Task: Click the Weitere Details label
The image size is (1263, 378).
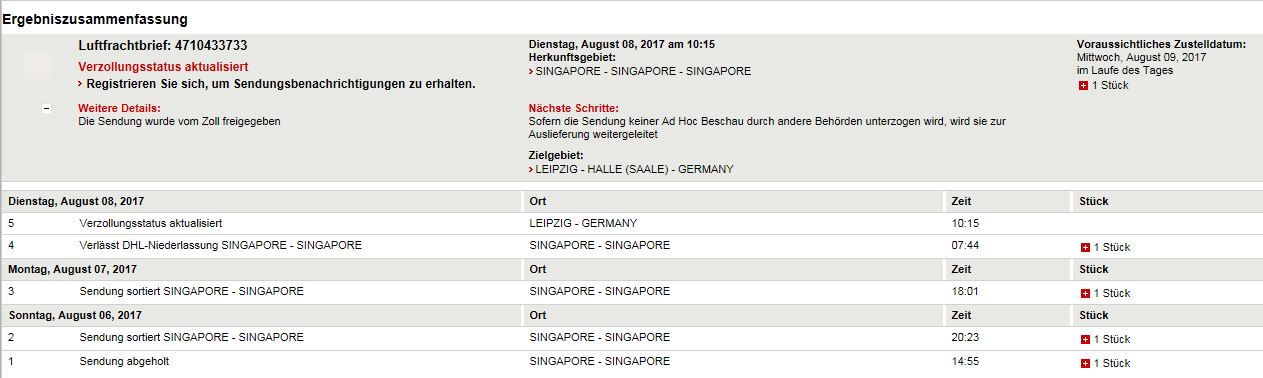Action: (x=119, y=108)
